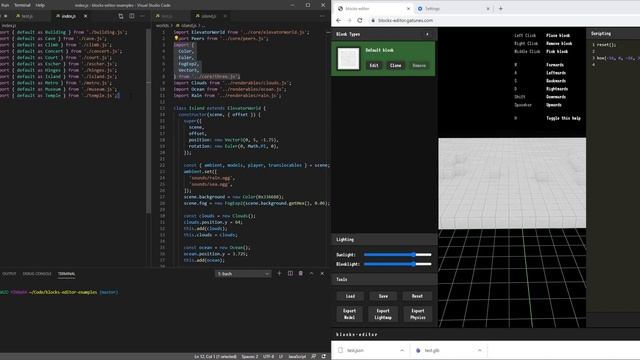The width and height of the screenshot is (640, 360).
Task: Split the terminal panel
Action: [x=290, y=273]
